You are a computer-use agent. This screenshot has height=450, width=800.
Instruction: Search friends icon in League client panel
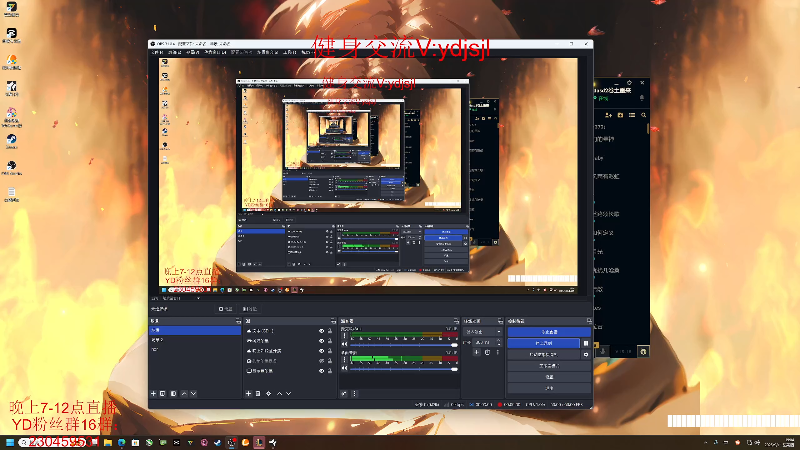pyautogui.click(x=643, y=115)
